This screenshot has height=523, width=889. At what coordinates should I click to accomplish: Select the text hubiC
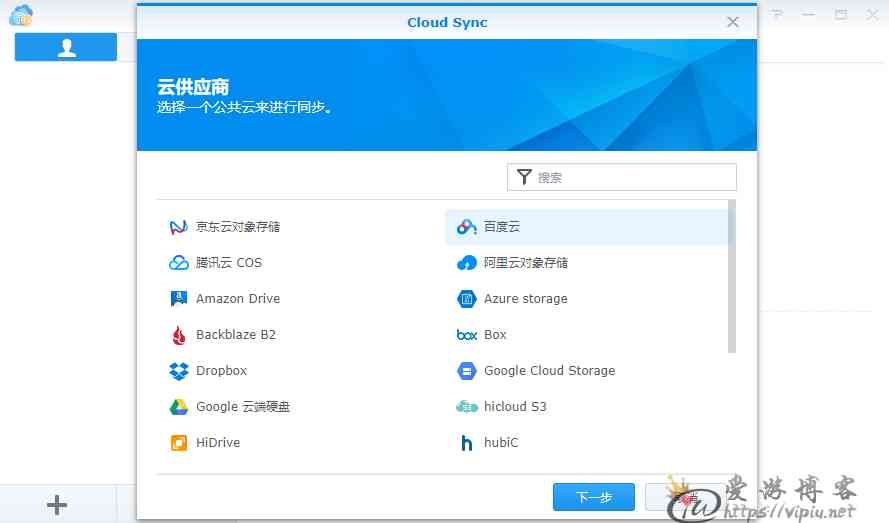(x=501, y=442)
